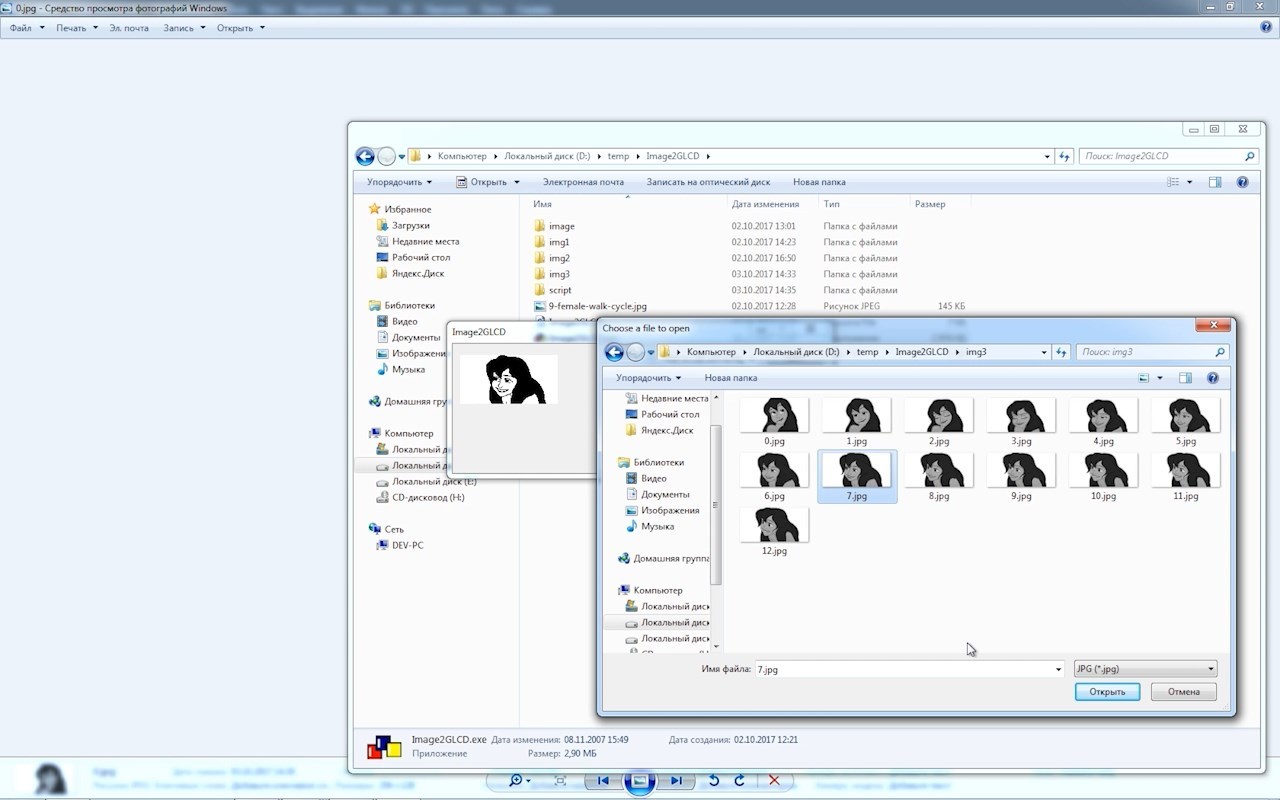Viewport: 1280px width, 800px height.
Task: Click the help icon in Photo Viewer menu bar
Action: point(1266,28)
